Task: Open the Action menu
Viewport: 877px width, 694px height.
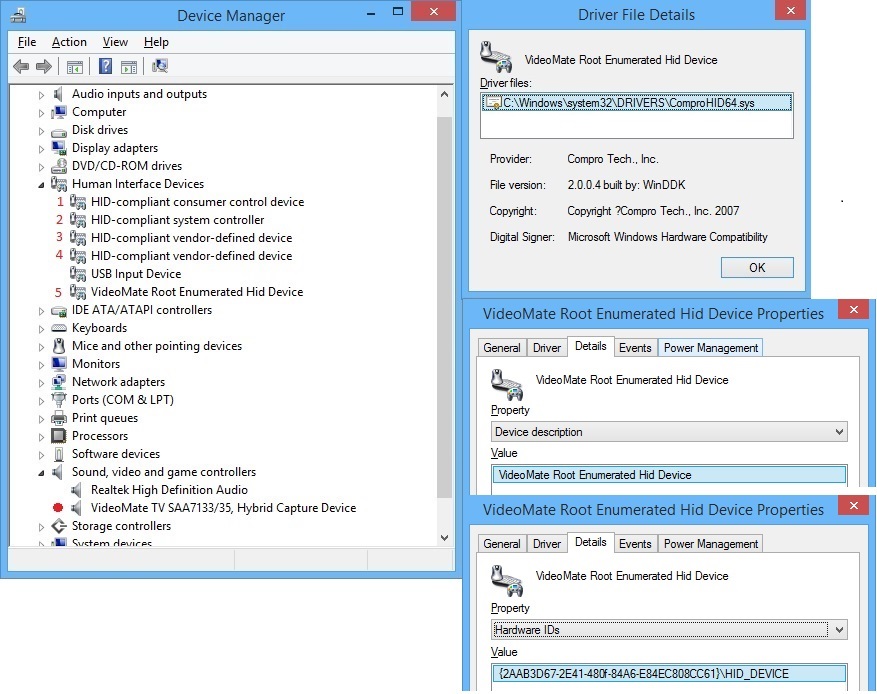Action: (x=69, y=42)
